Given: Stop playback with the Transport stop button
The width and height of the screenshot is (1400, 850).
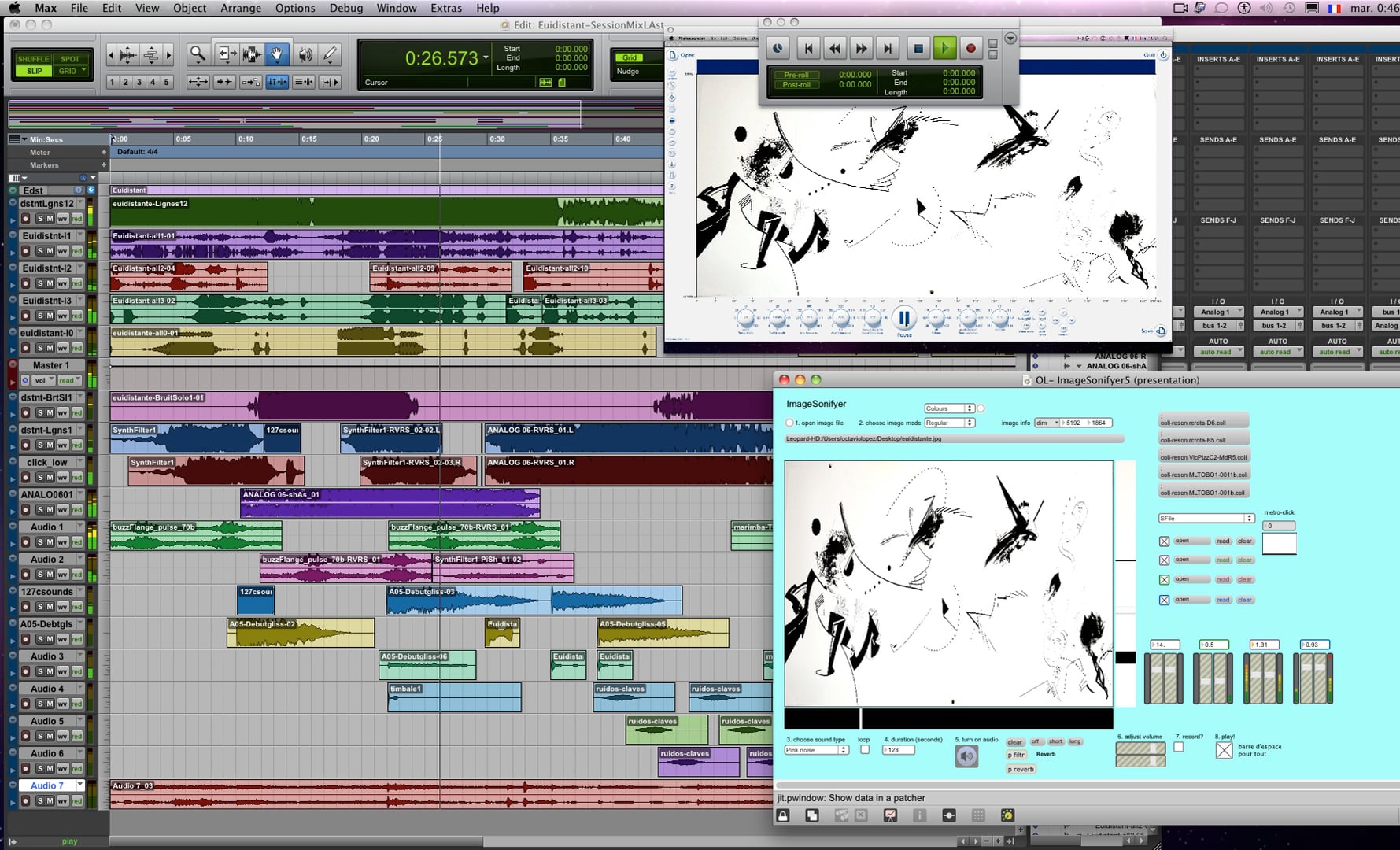Looking at the screenshot, I should coord(918,49).
